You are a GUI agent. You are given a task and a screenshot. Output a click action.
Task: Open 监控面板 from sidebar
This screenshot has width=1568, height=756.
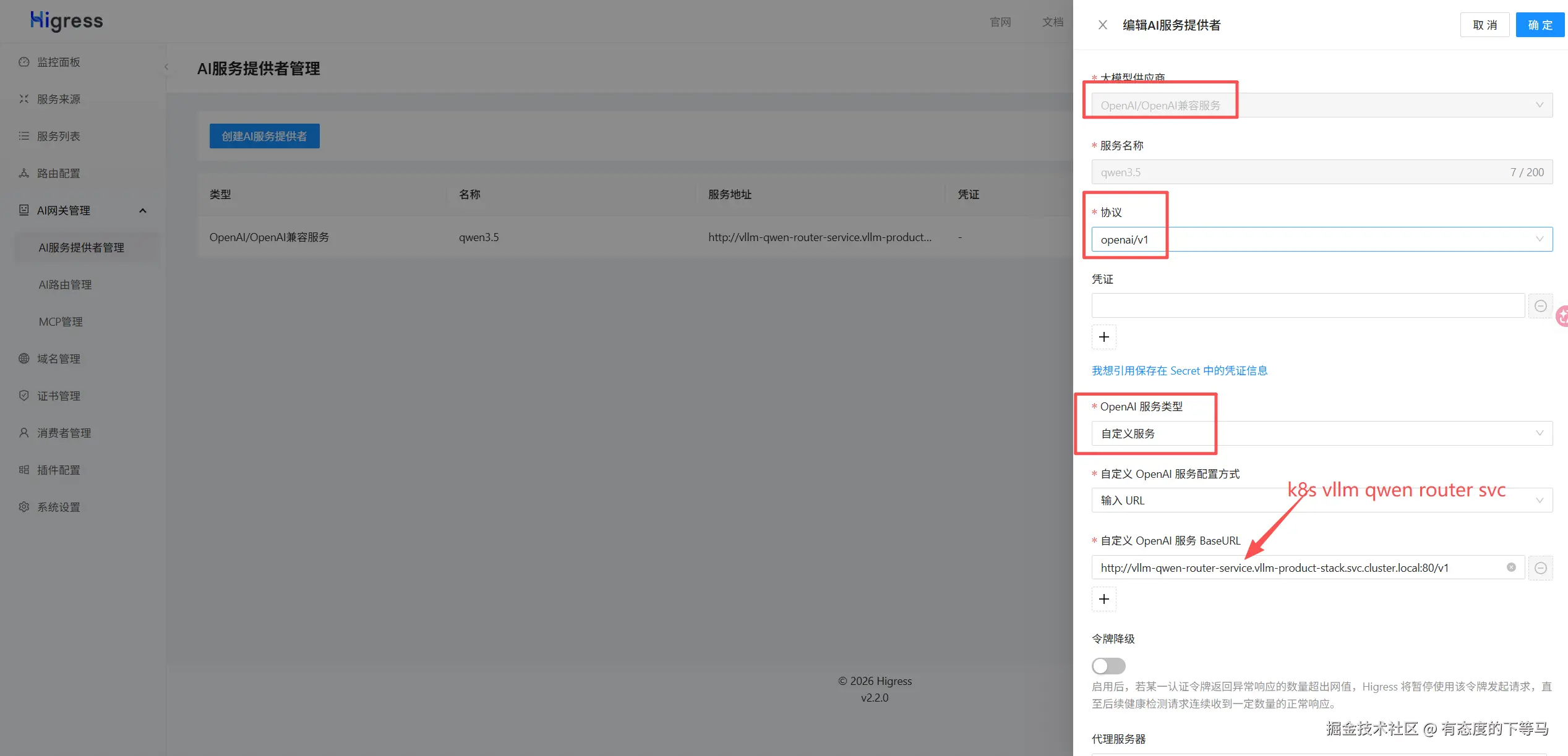point(58,62)
